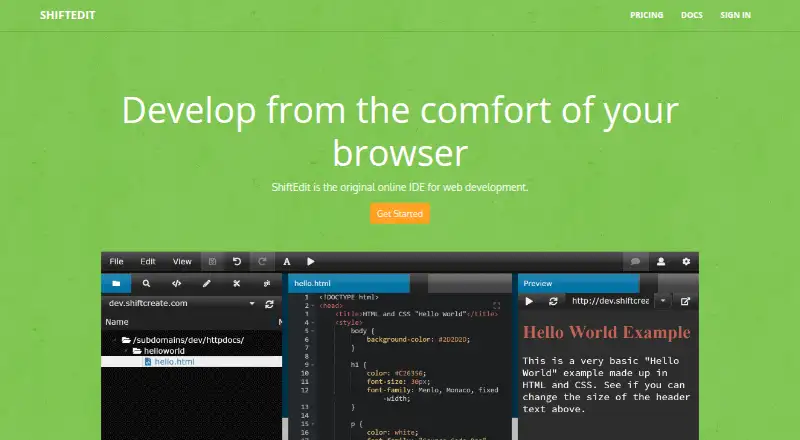Click the color: #C26356 code line
This screenshot has width=800, height=440.
click(396, 373)
